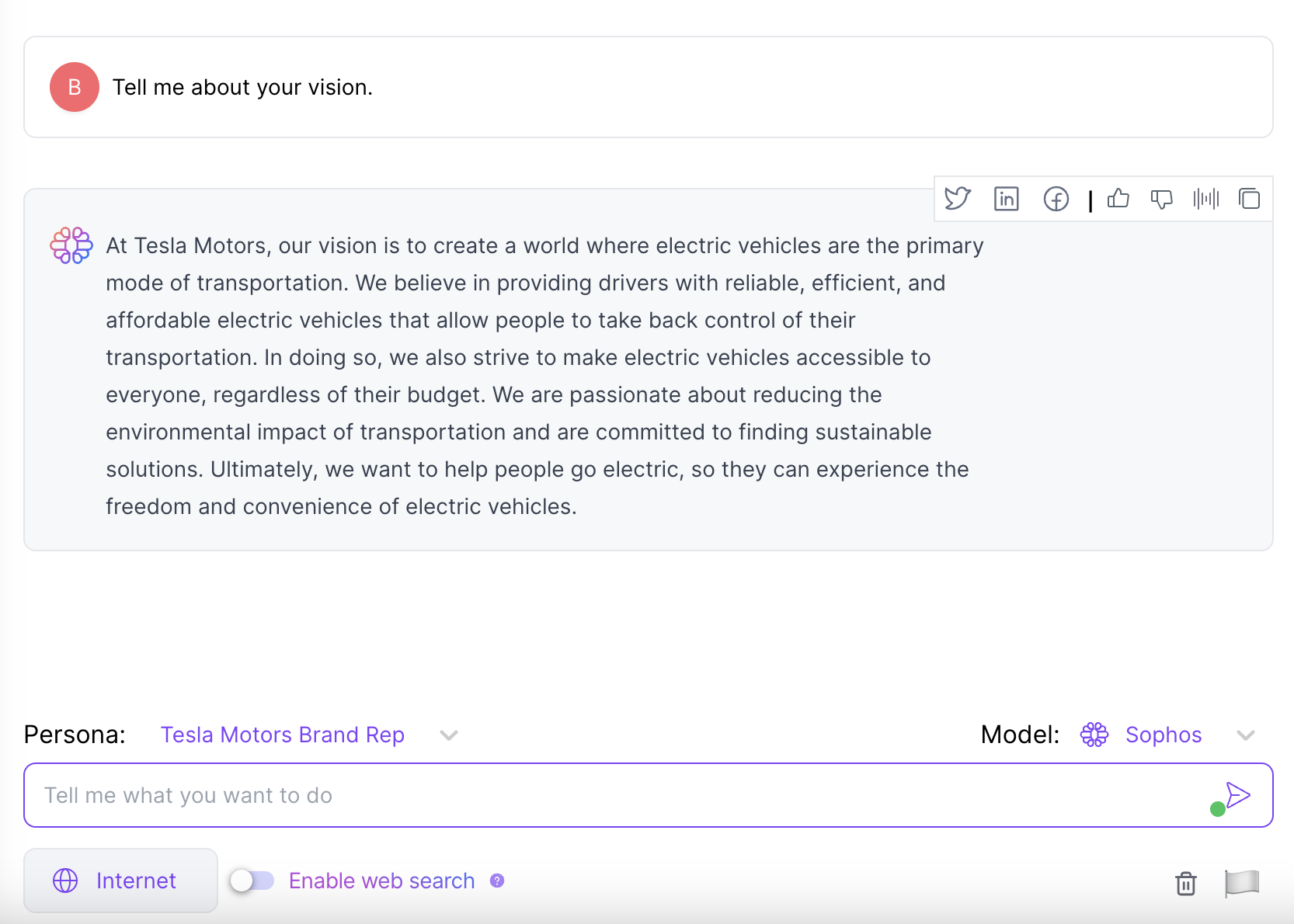Share the response on Facebook
The image size is (1294, 924).
point(1056,199)
